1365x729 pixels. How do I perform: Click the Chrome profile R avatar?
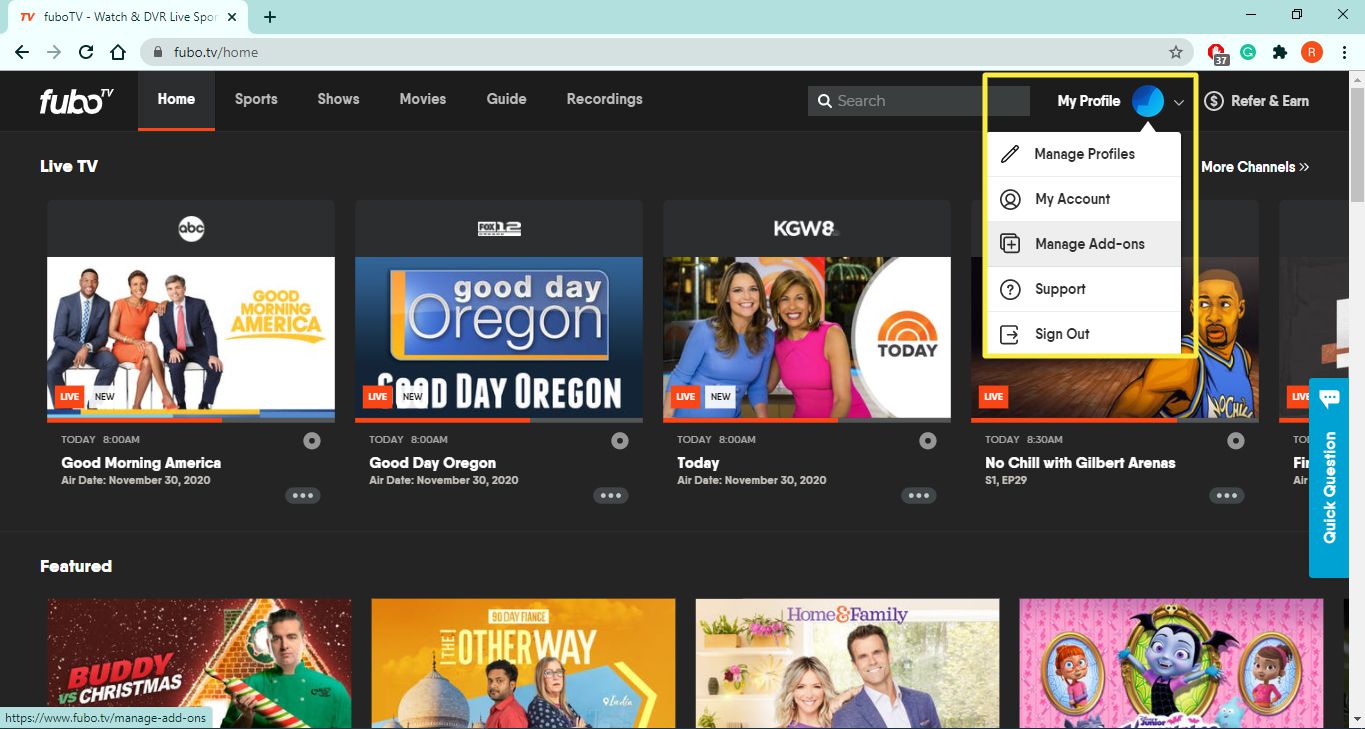(x=1312, y=52)
